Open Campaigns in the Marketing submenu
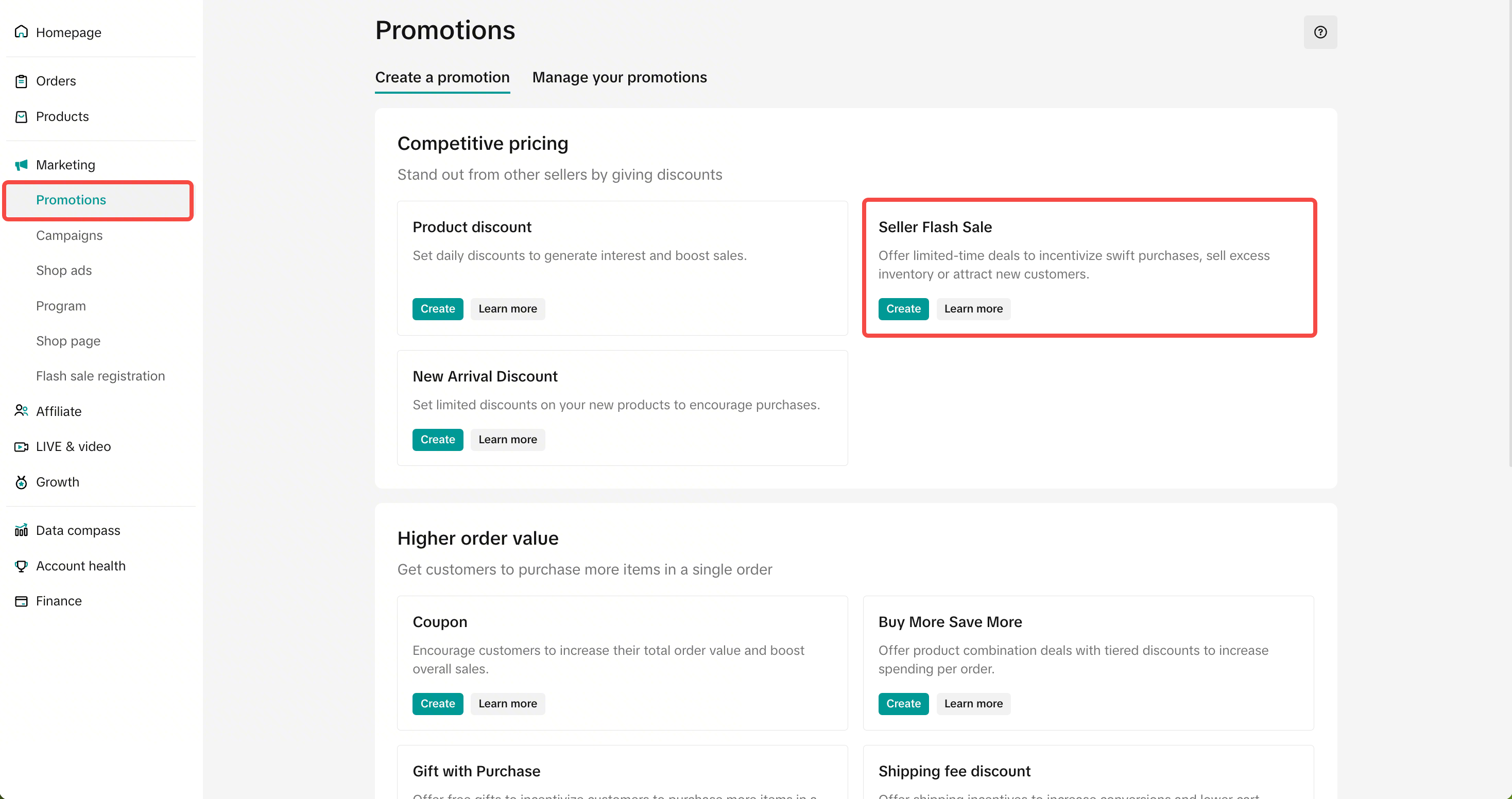 click(x=69, y=235)
